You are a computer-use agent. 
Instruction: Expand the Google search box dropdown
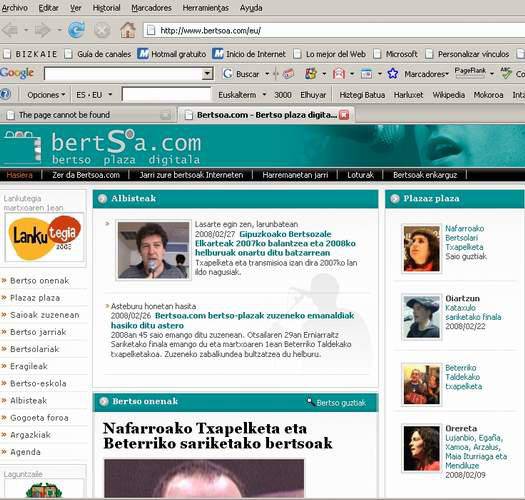click(x=207, y=74)
